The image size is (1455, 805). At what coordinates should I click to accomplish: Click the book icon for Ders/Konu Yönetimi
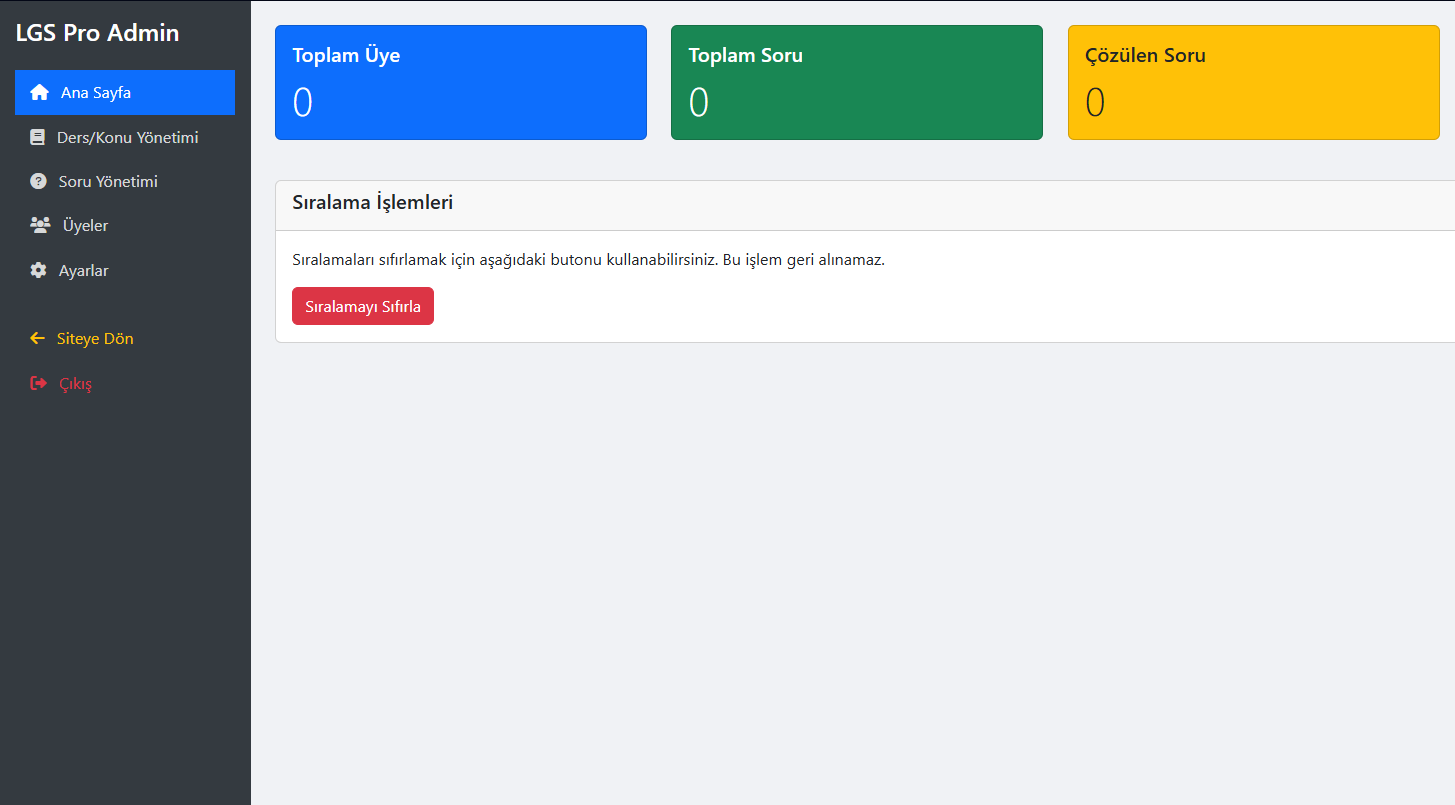38,138
